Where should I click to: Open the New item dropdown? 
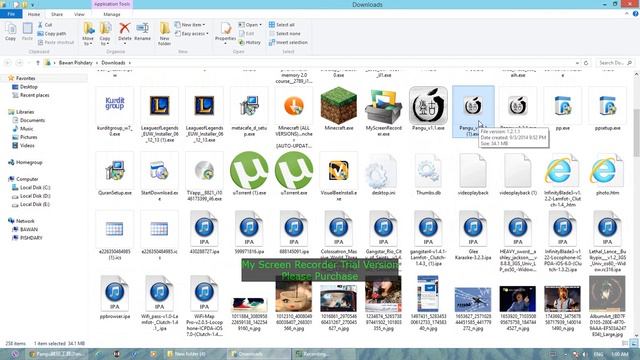pyautogui.click(x=190, y=25)
